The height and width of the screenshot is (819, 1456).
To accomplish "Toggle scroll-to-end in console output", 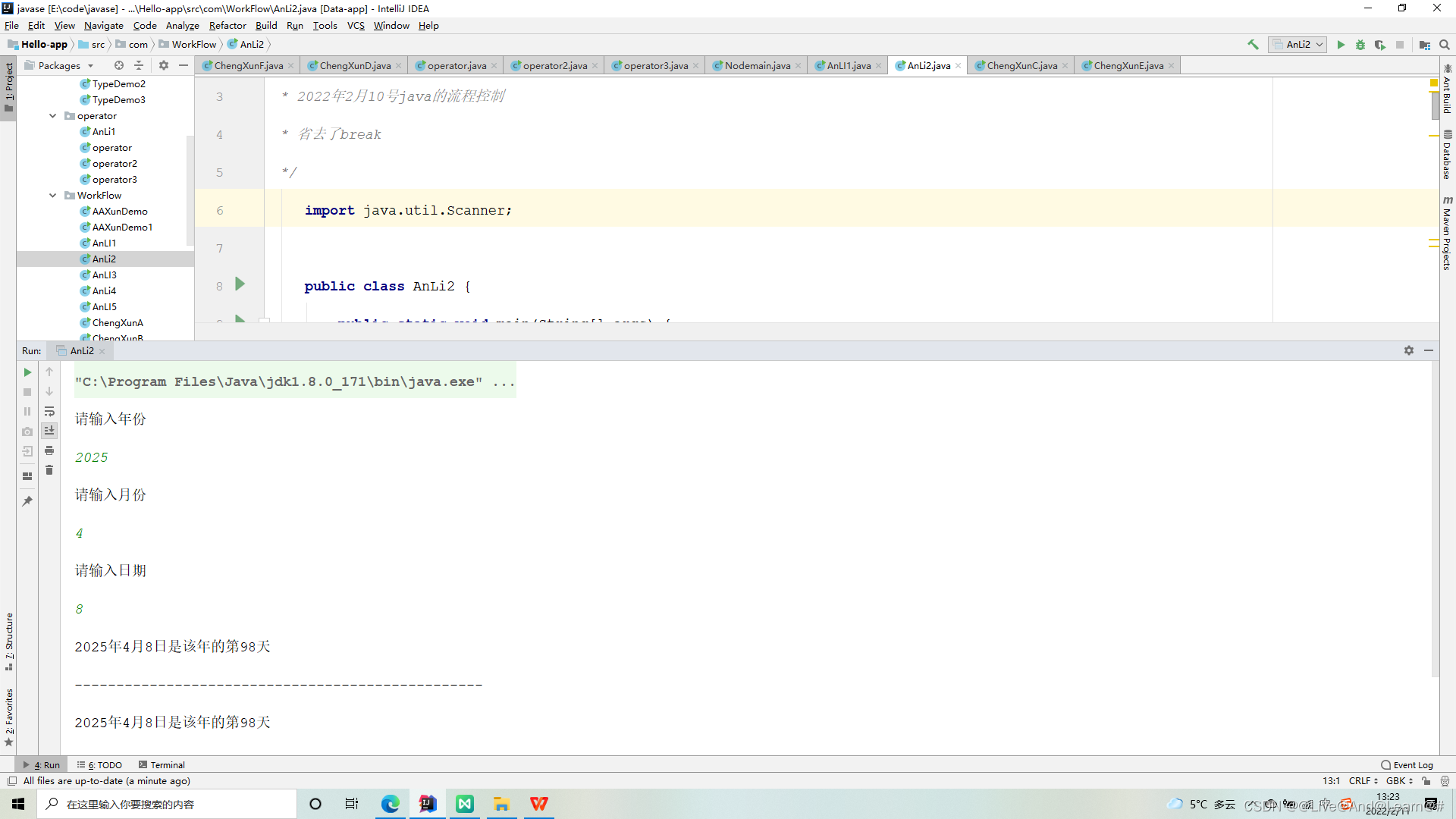I will 49,431.
